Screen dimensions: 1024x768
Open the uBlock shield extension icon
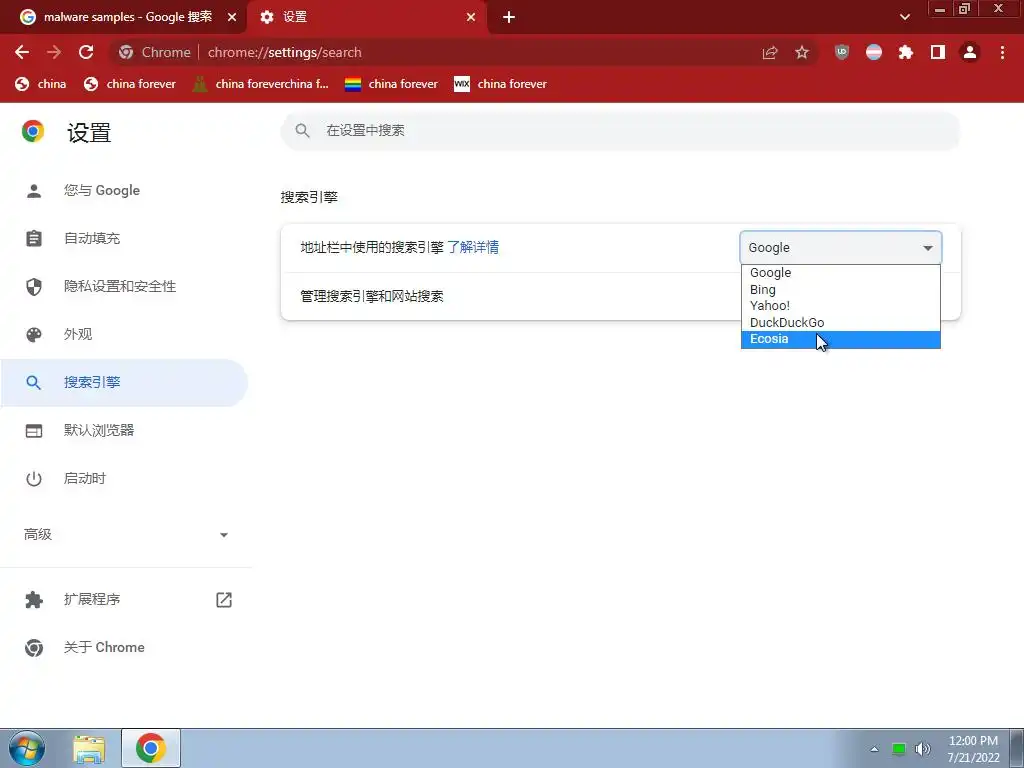(x=842, y=52)
